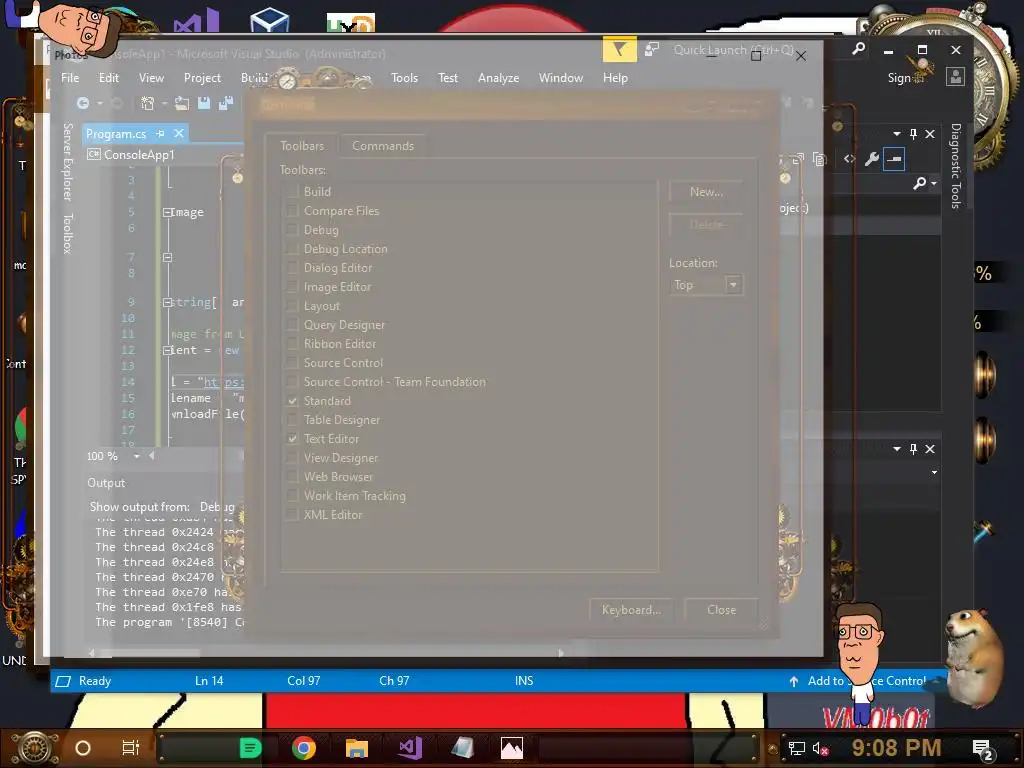Click the New Project toolbar icon
The image size is (1024, 768).
148,103
